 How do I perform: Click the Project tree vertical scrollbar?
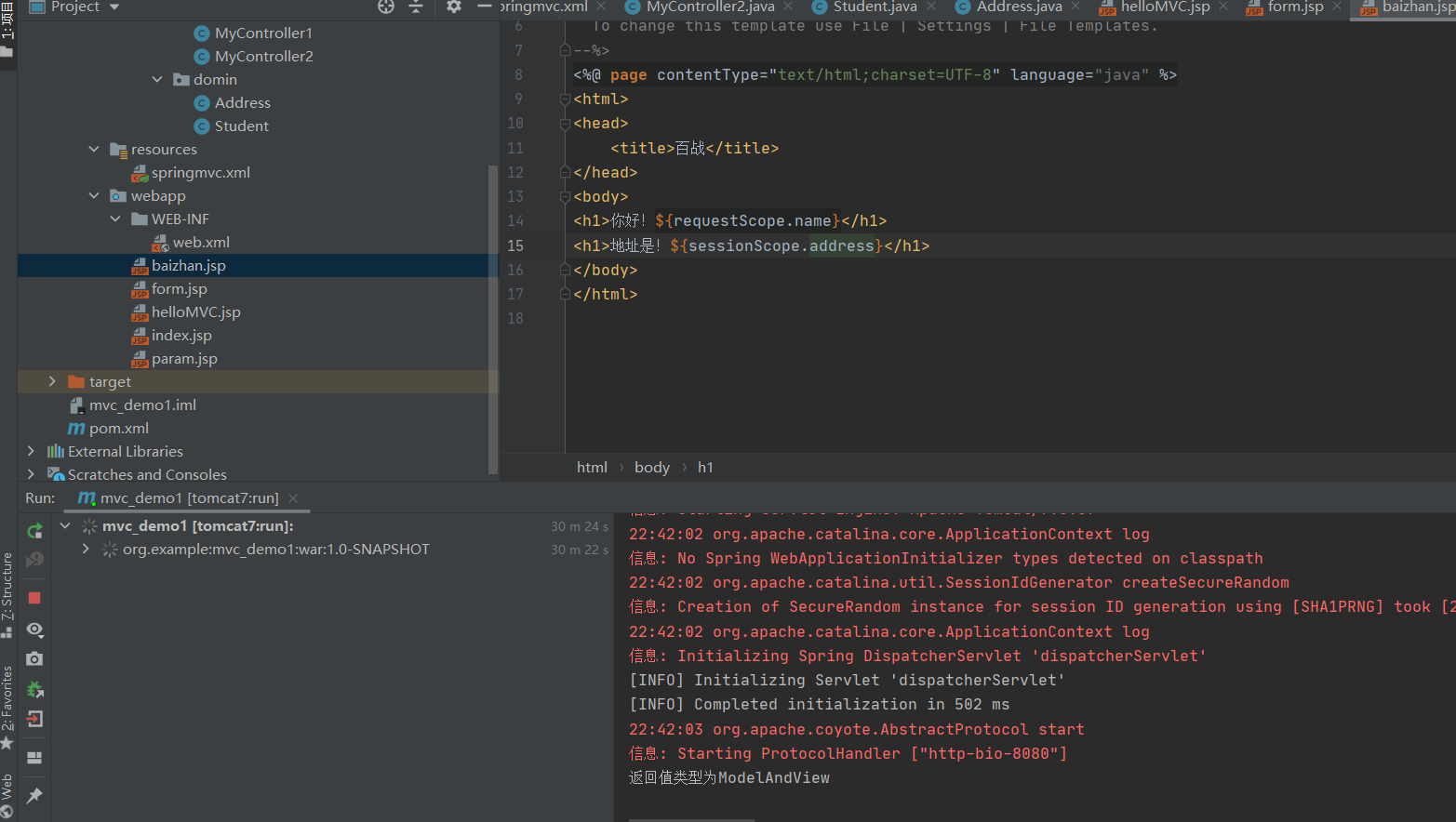(493, 321)
